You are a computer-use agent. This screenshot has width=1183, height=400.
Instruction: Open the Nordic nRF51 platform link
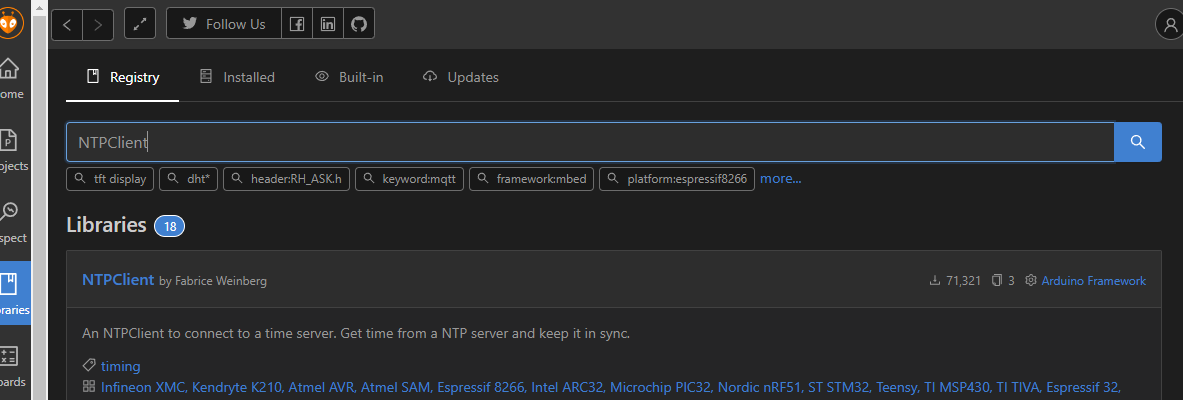[760, 387]
